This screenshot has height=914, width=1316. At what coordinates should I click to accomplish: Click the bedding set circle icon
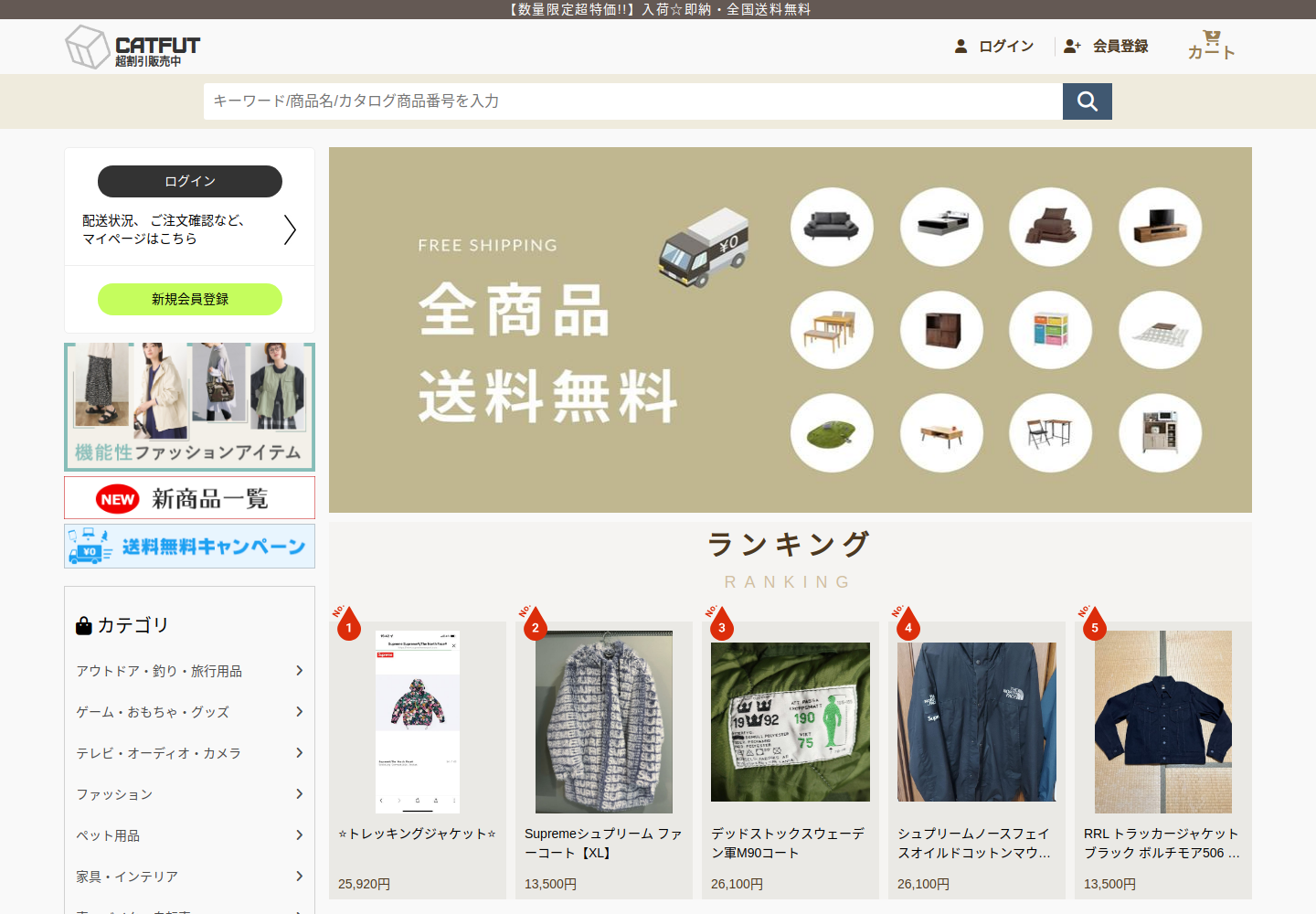tap(1051, 227)
